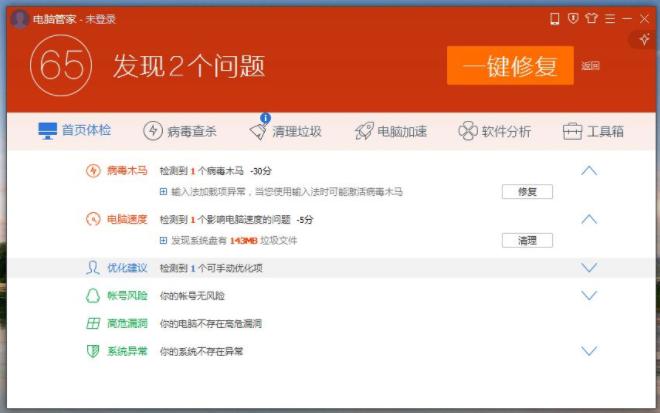Click the rocket icon of 电脑加速

pos(364,131)
